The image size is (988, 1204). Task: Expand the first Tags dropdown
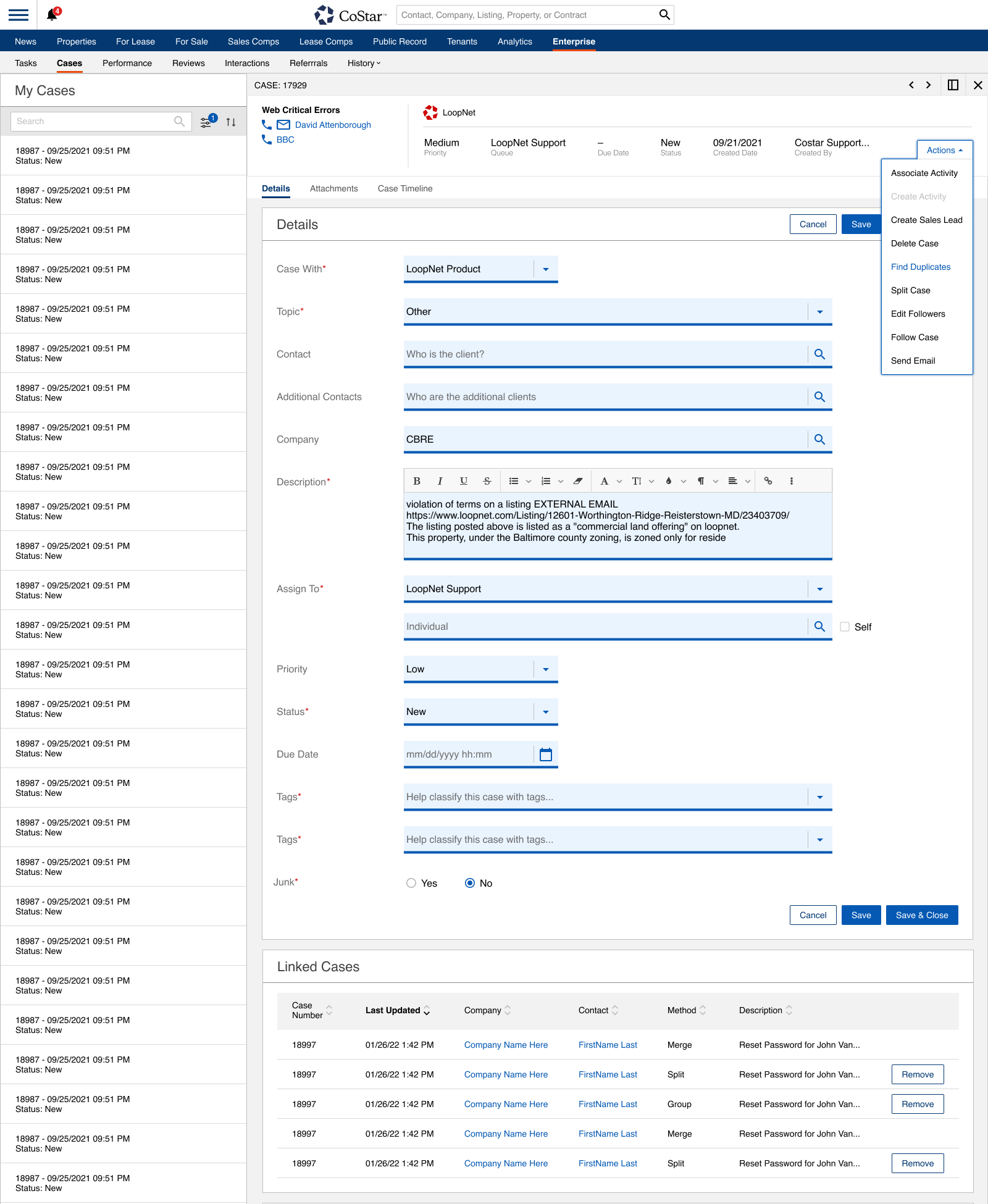(820, 797)
